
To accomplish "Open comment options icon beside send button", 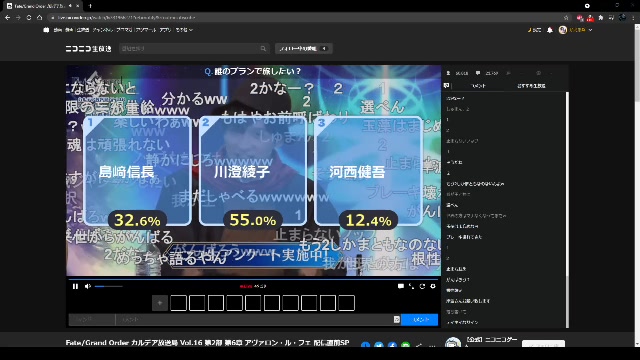I will 396,320.
